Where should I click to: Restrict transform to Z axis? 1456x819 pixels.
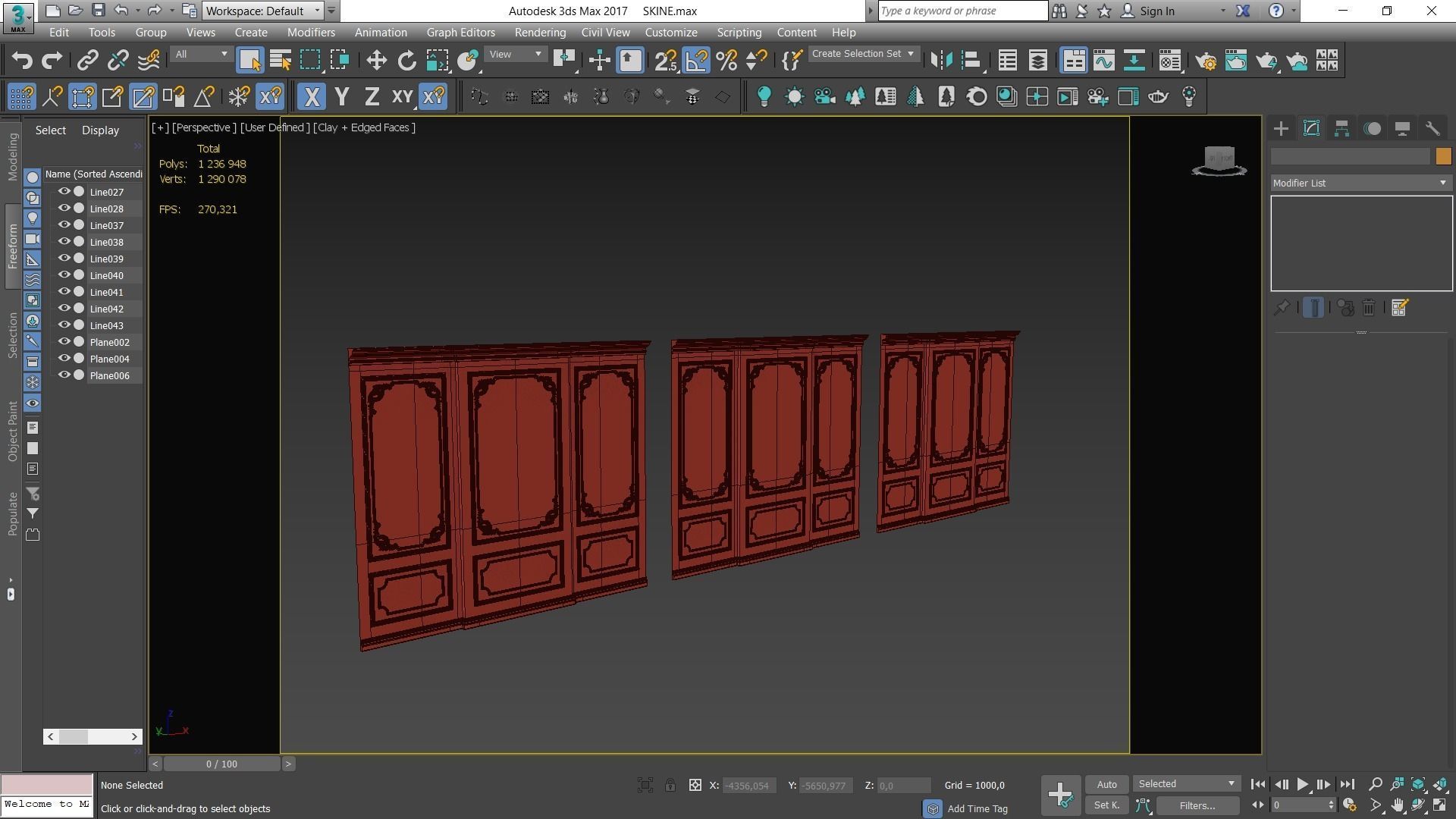(x=372, y=97)
